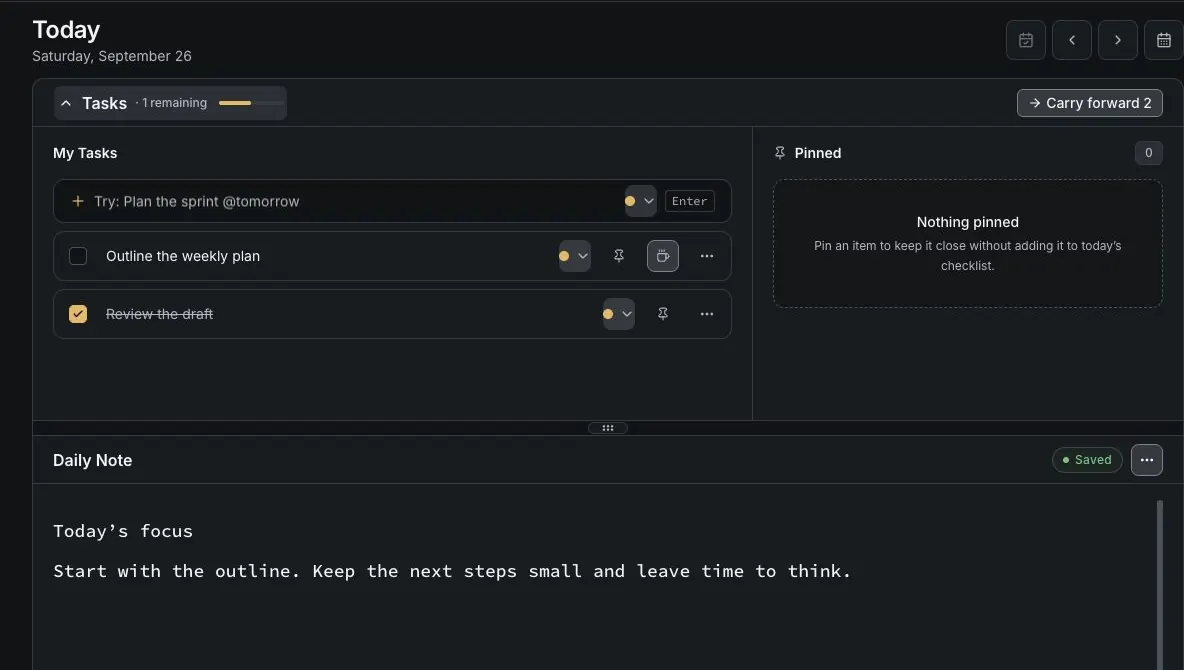Open priority dropdown for Outline the weekly plan
This screenshot has height=670, width=1184.
(575, 256)
